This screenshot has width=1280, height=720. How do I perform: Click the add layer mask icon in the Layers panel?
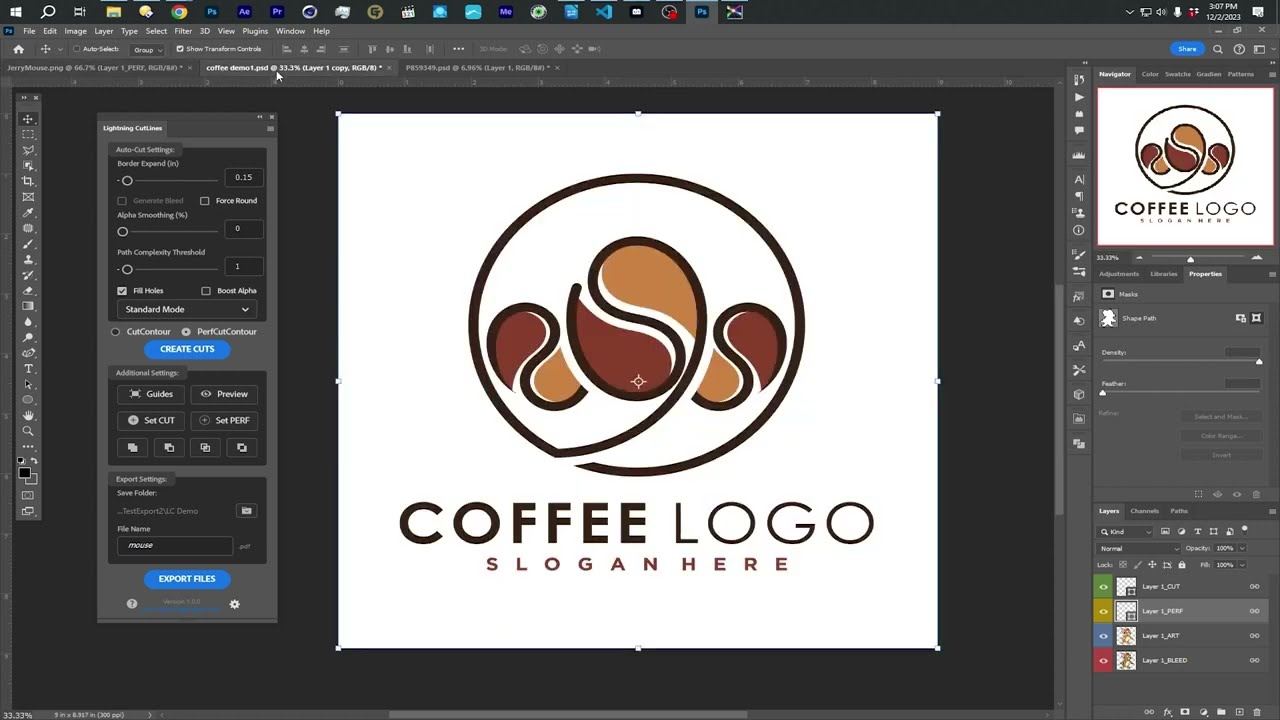[x=1186, y=712]
